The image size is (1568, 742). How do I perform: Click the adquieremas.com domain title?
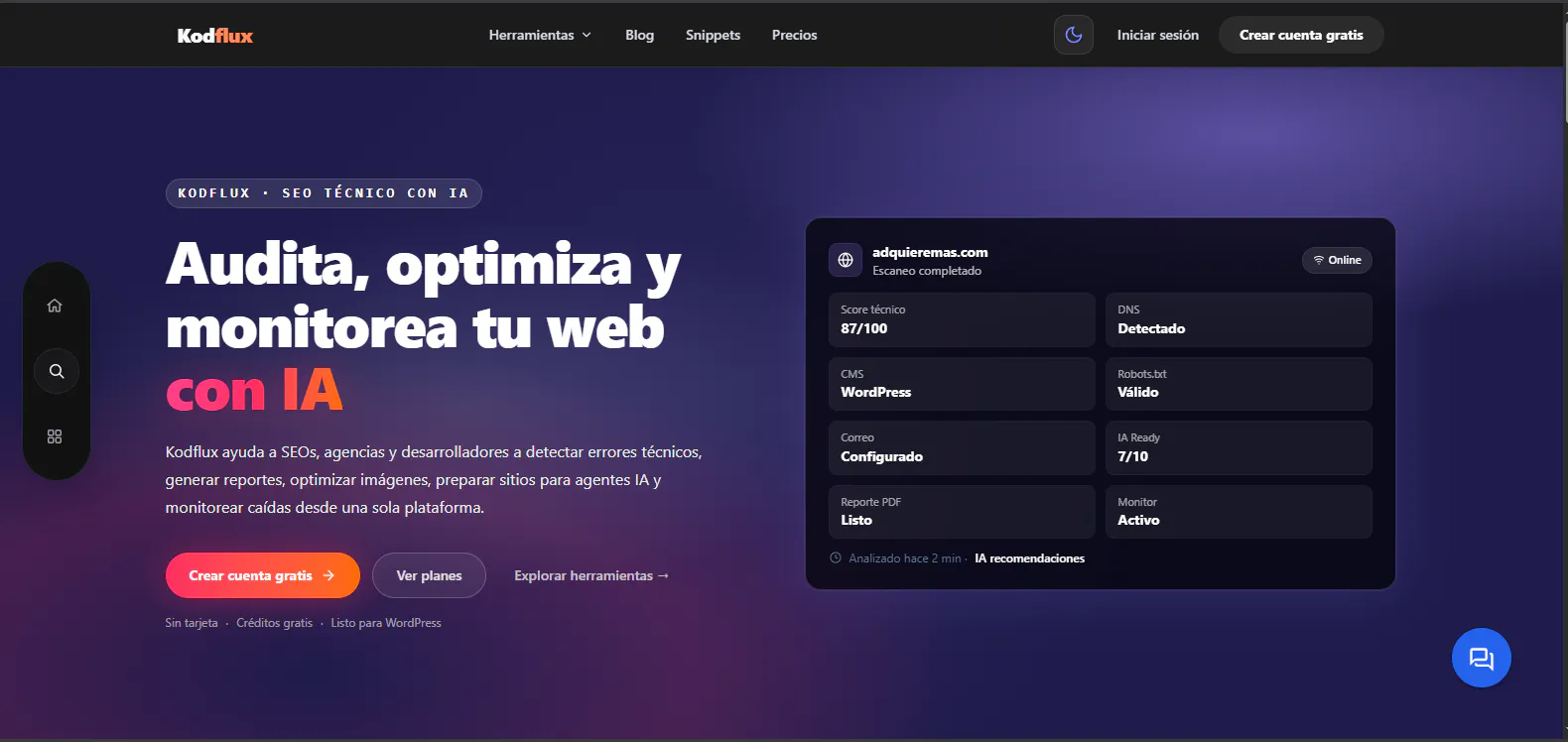[x=930, y=252]
